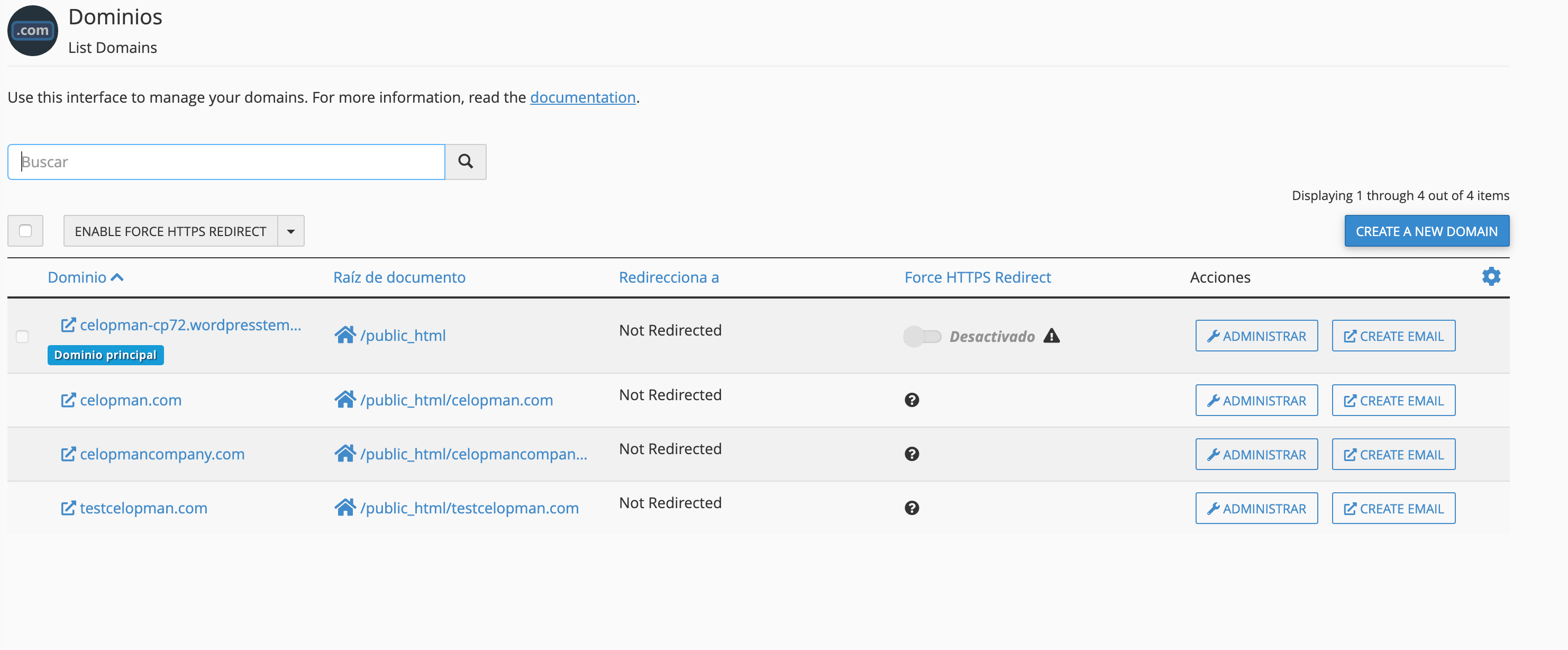
Task: Click the search magnifier button
Action: coord(466,161)
